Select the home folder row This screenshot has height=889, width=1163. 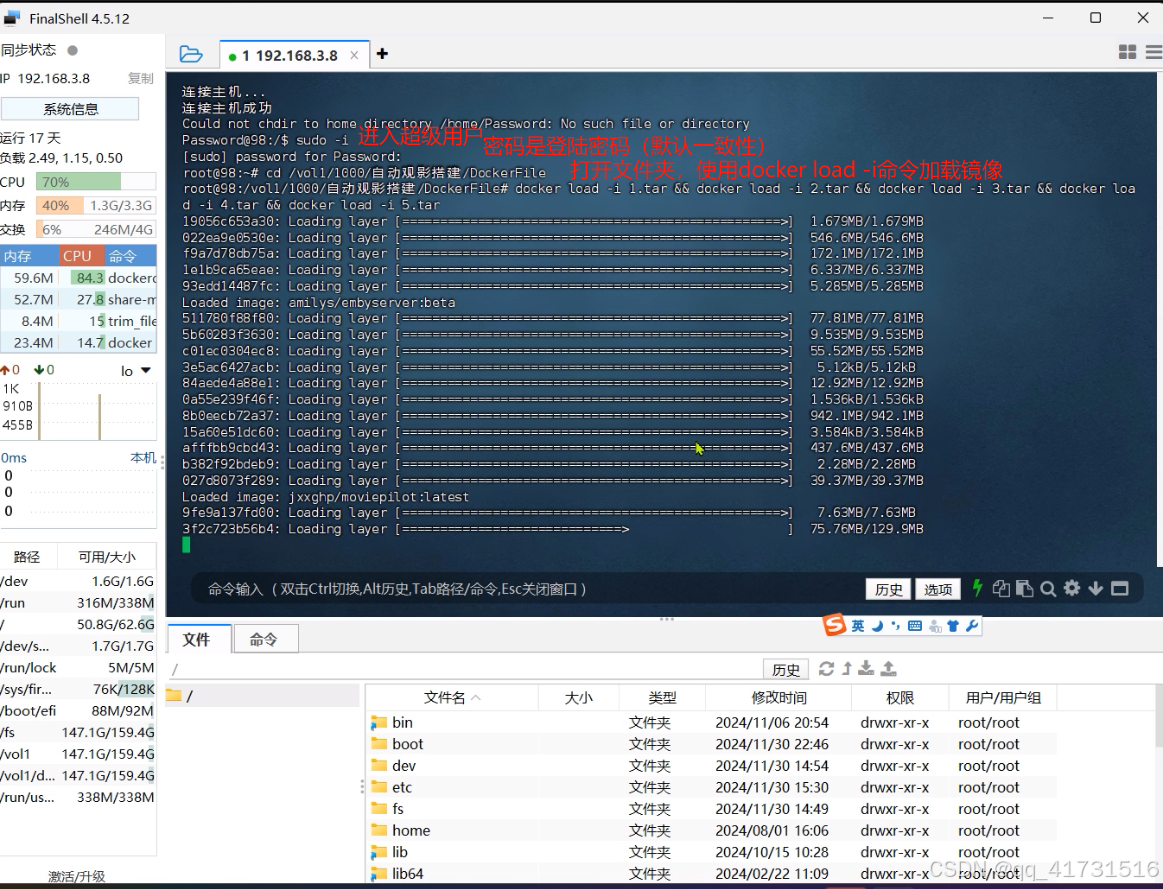click(x=712, y=830)
